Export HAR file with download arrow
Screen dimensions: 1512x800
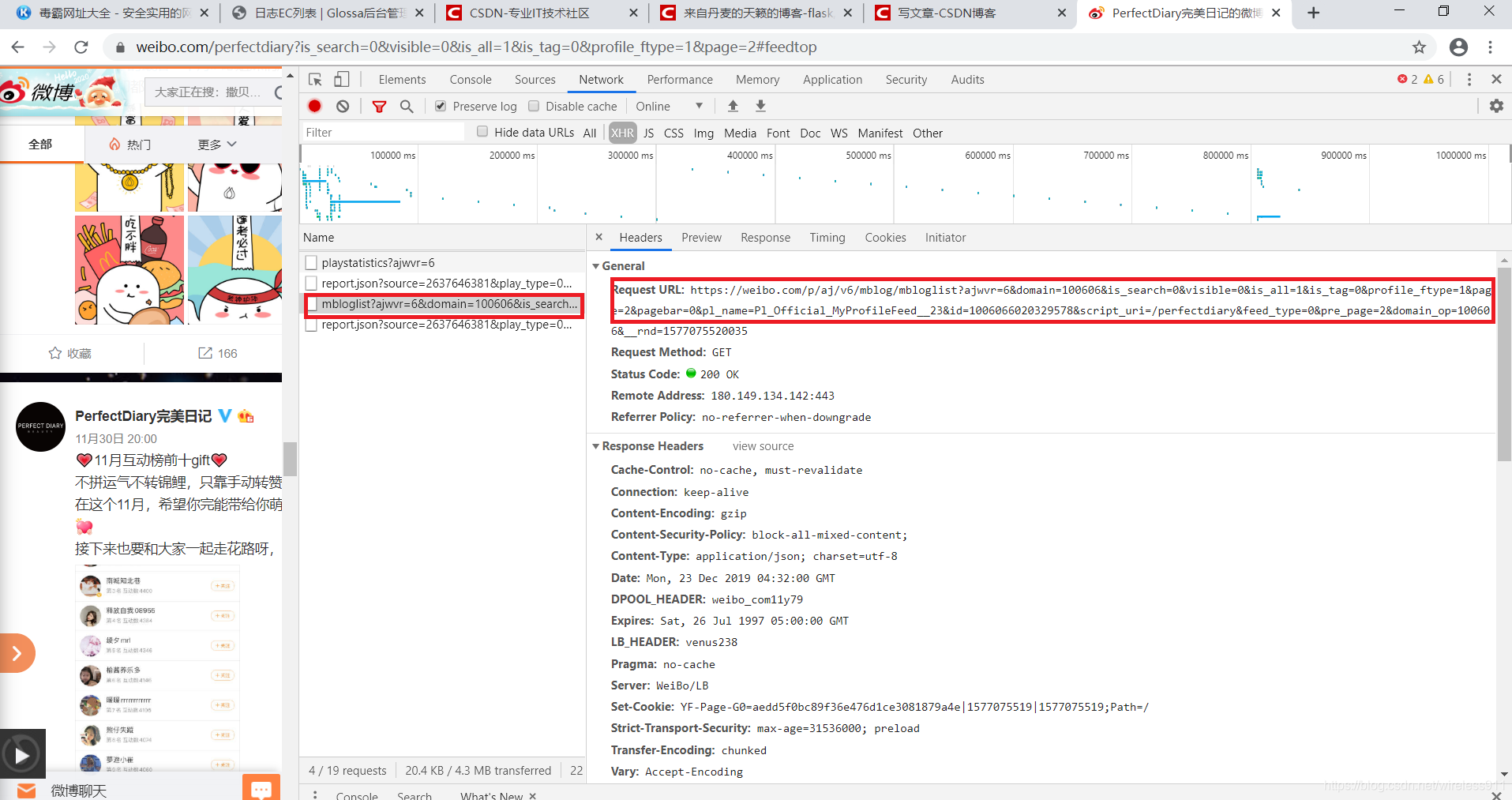tap(760, 106)
